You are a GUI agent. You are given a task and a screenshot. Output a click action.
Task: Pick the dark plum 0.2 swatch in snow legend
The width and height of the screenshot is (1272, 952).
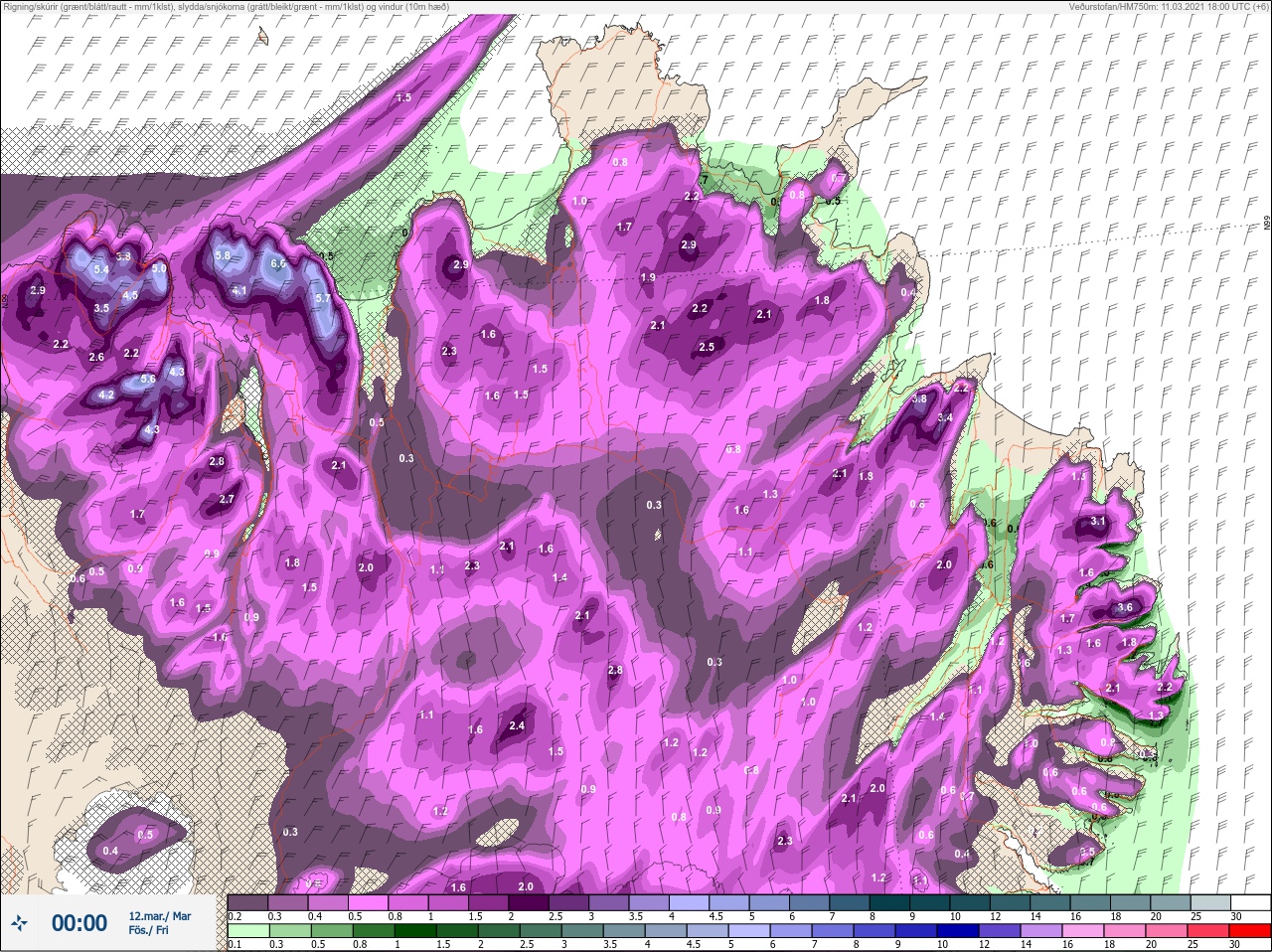pyautogui.click(x=247, y=902)
